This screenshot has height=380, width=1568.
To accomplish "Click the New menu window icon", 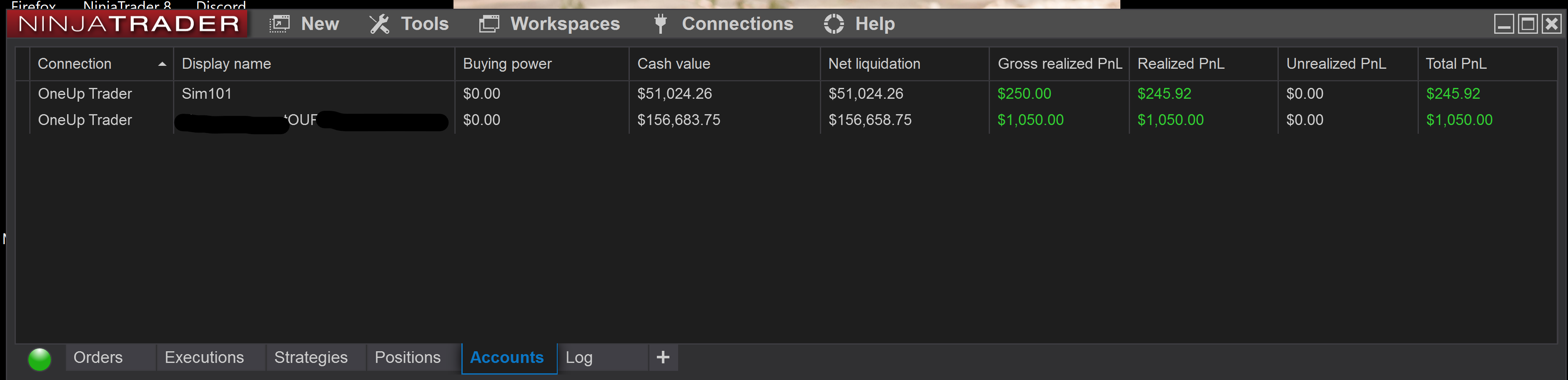I will 279,24.
